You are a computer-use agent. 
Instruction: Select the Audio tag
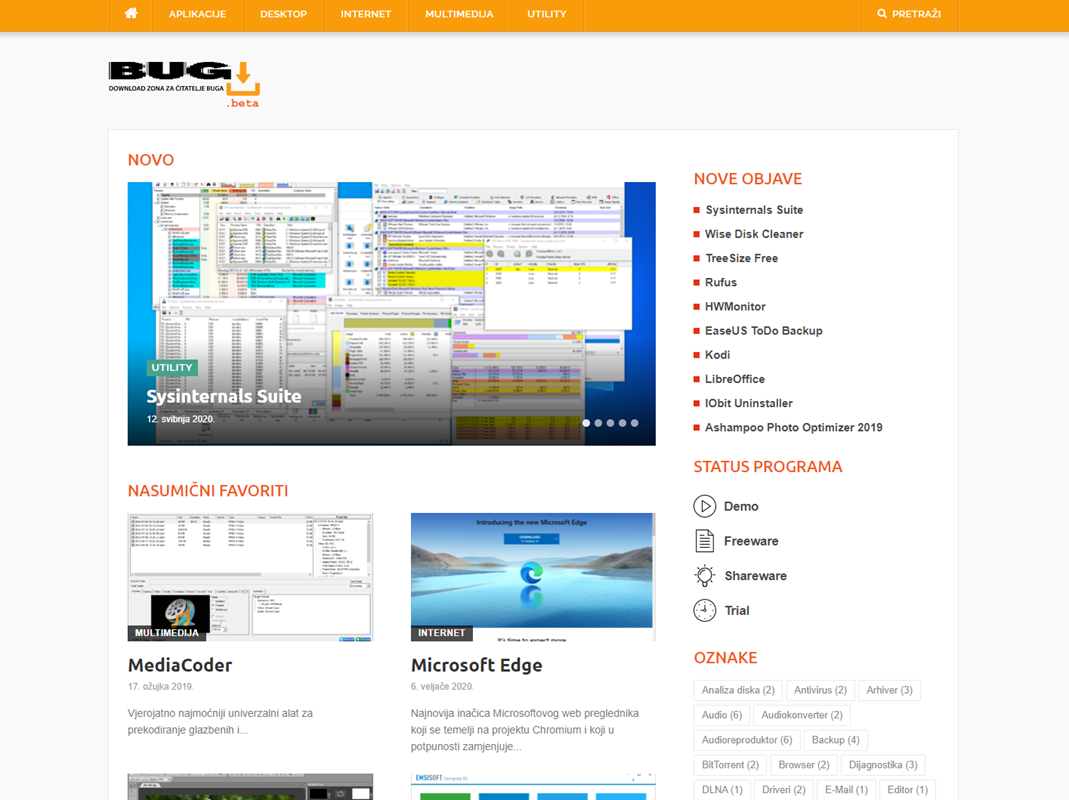(x=722, y=715)
